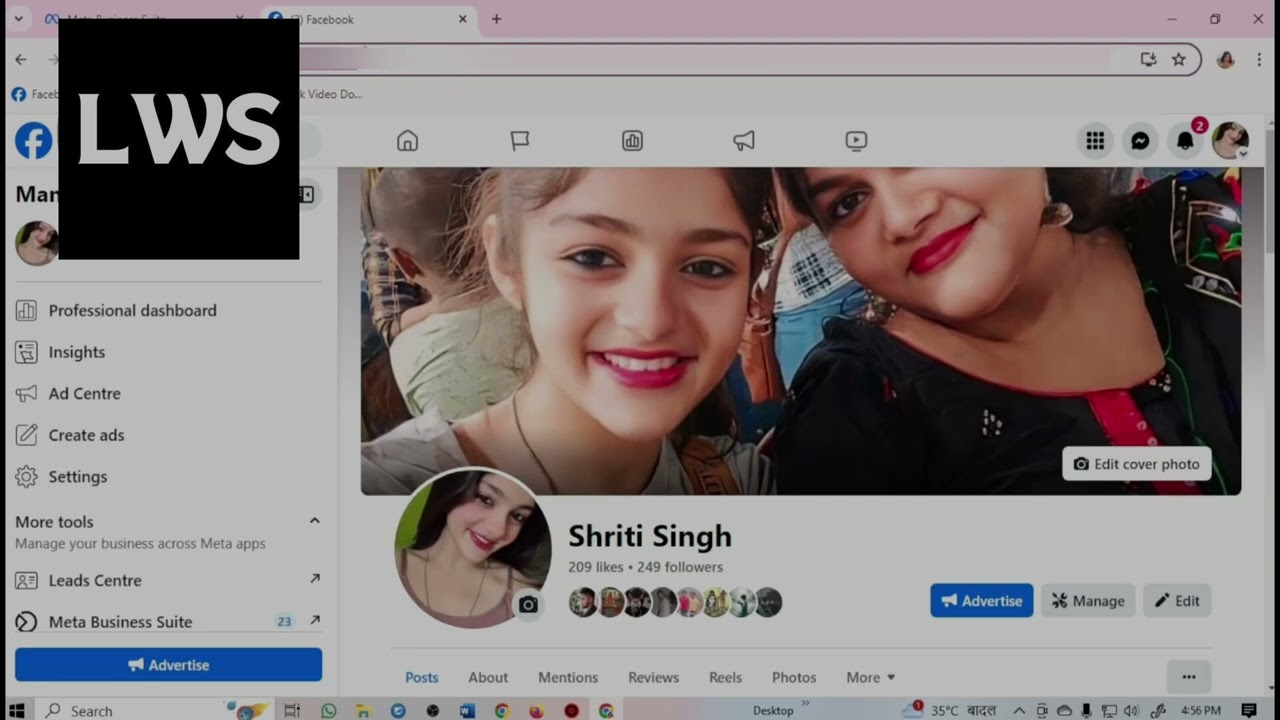
Task: Toggle the sidebar collapse panel icon
Action: 306,195
